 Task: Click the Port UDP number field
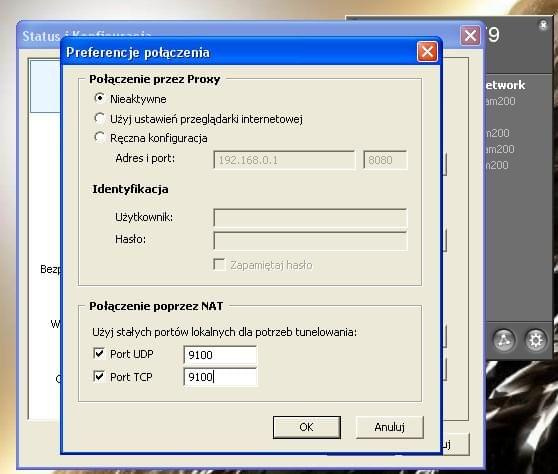point(220,355)
